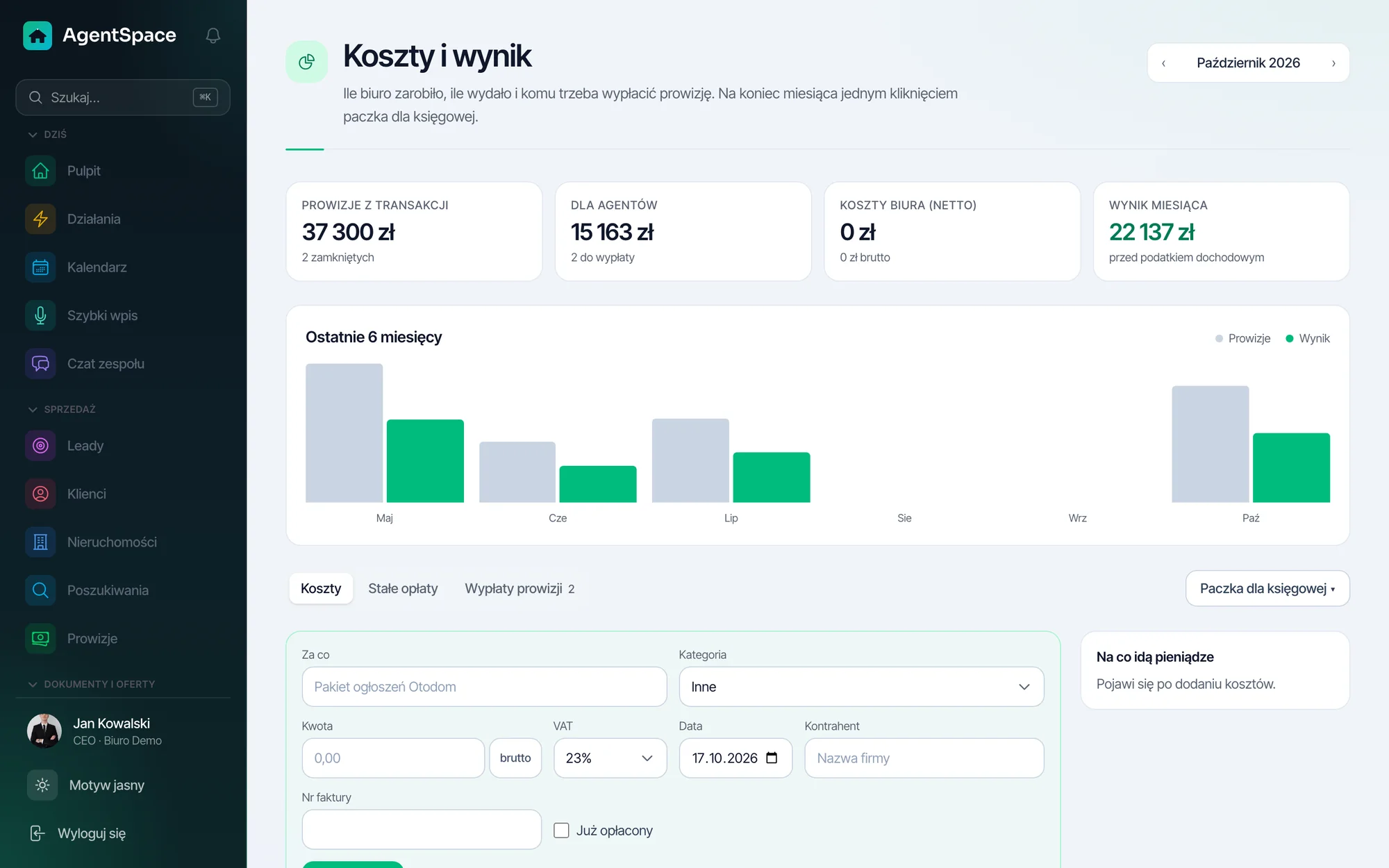Click the Kwota amount field
The height and width of the screenshot is (868, 1389).
point(393,758)
